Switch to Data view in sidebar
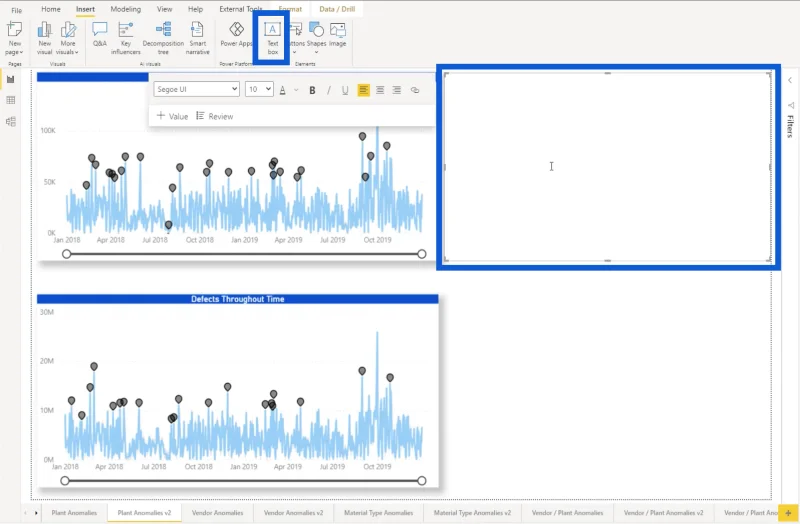800x524 pixels. point(10,100)
